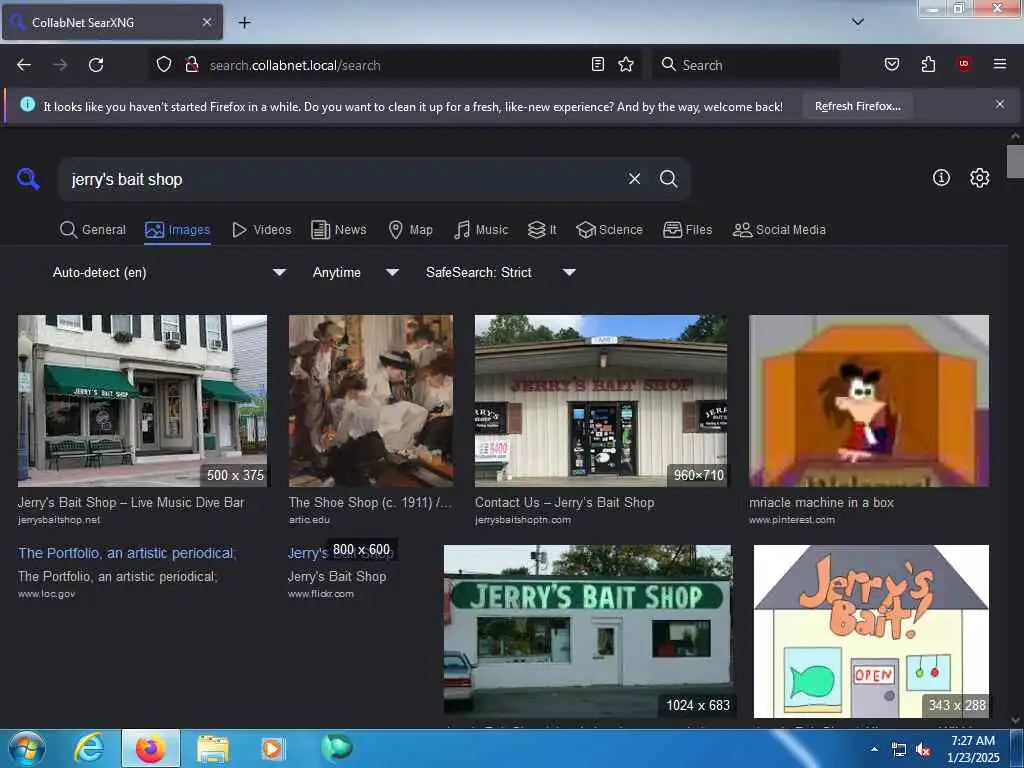Open green-sign Jerry's Bait Shop photo 1024 x 683
The image size is (1024, 768).
click(x=588, y=631)
